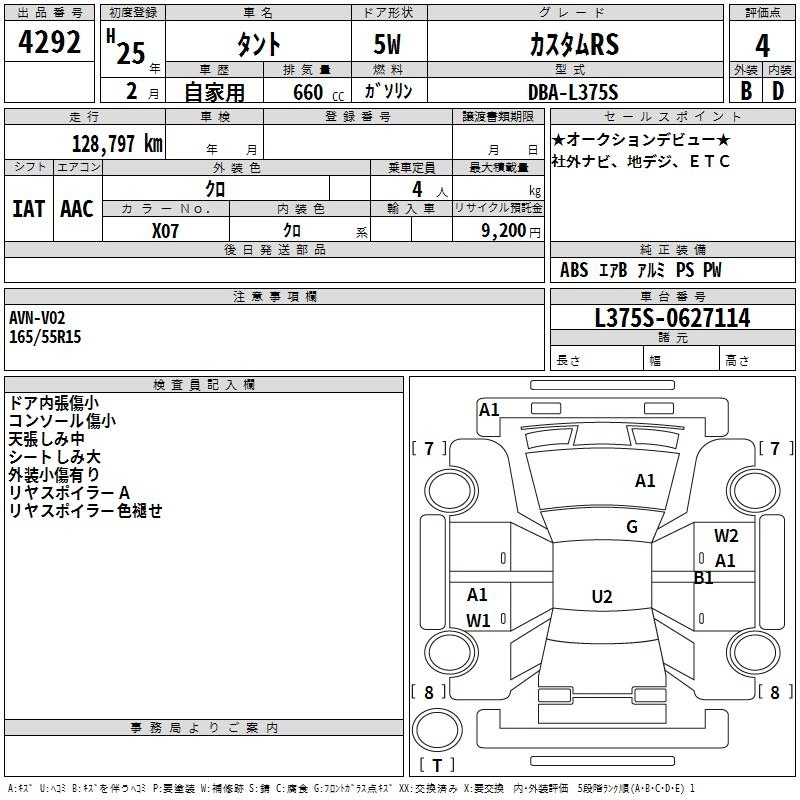Image resolution: width=800 pixels, height=800 pixels.
Task: Click the model code DBA-L375S
Action: pyautogui.click(x=573, y=92)
